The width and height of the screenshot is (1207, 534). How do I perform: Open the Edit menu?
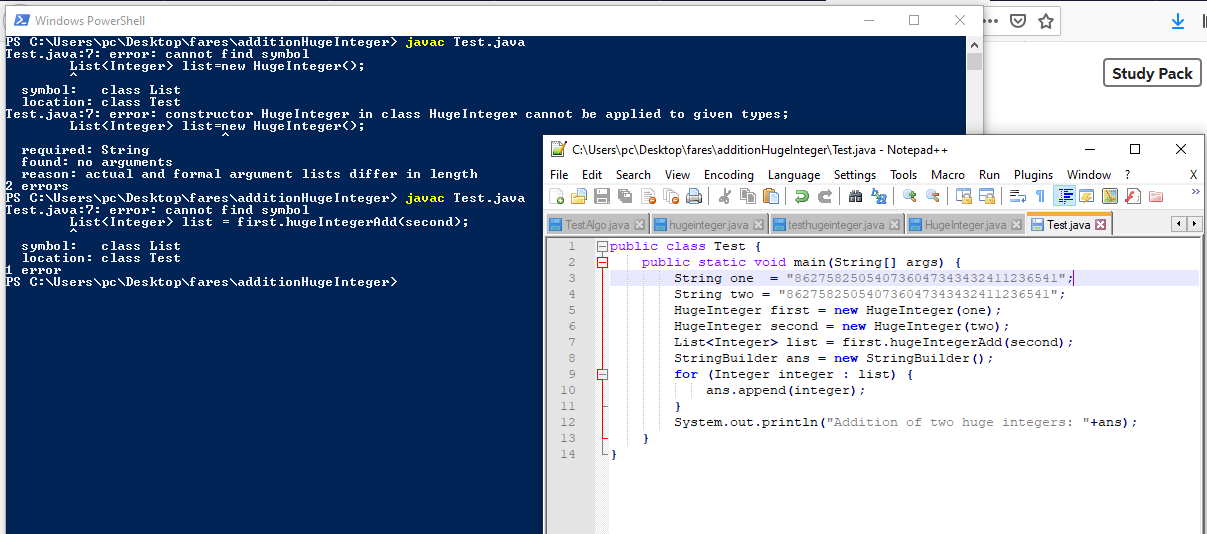point(592,174)
